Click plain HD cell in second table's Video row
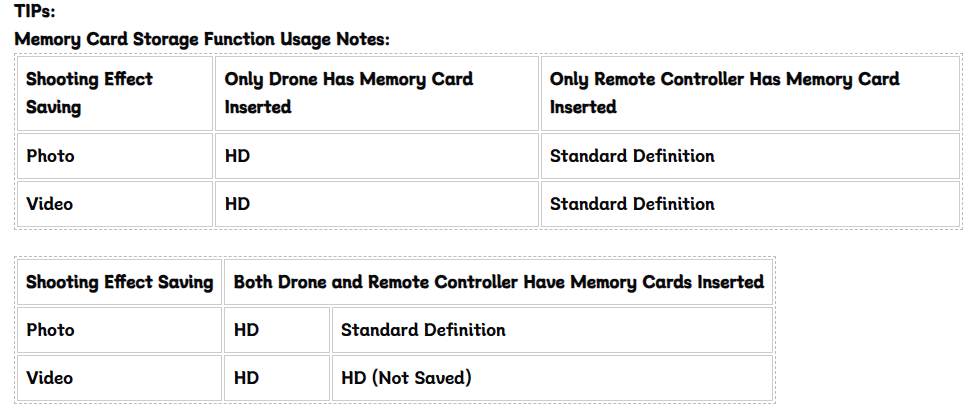Viewport: 974px width, 415px height. [x=246, y=378]
